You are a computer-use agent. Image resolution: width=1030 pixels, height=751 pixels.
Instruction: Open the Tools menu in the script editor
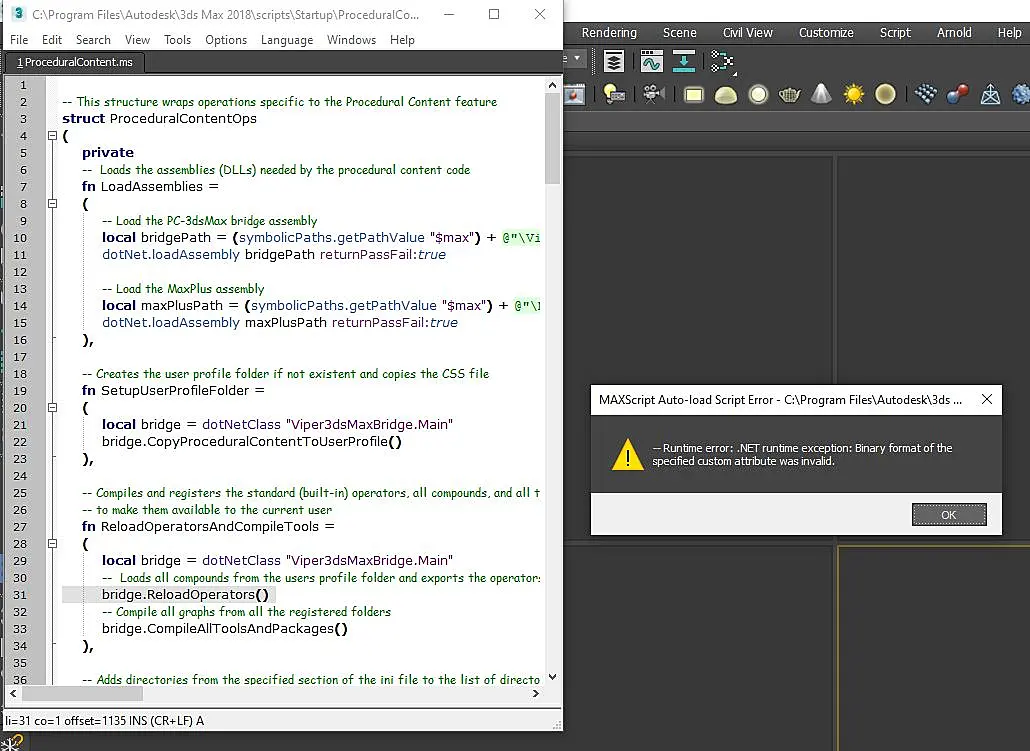pos(177,40)
